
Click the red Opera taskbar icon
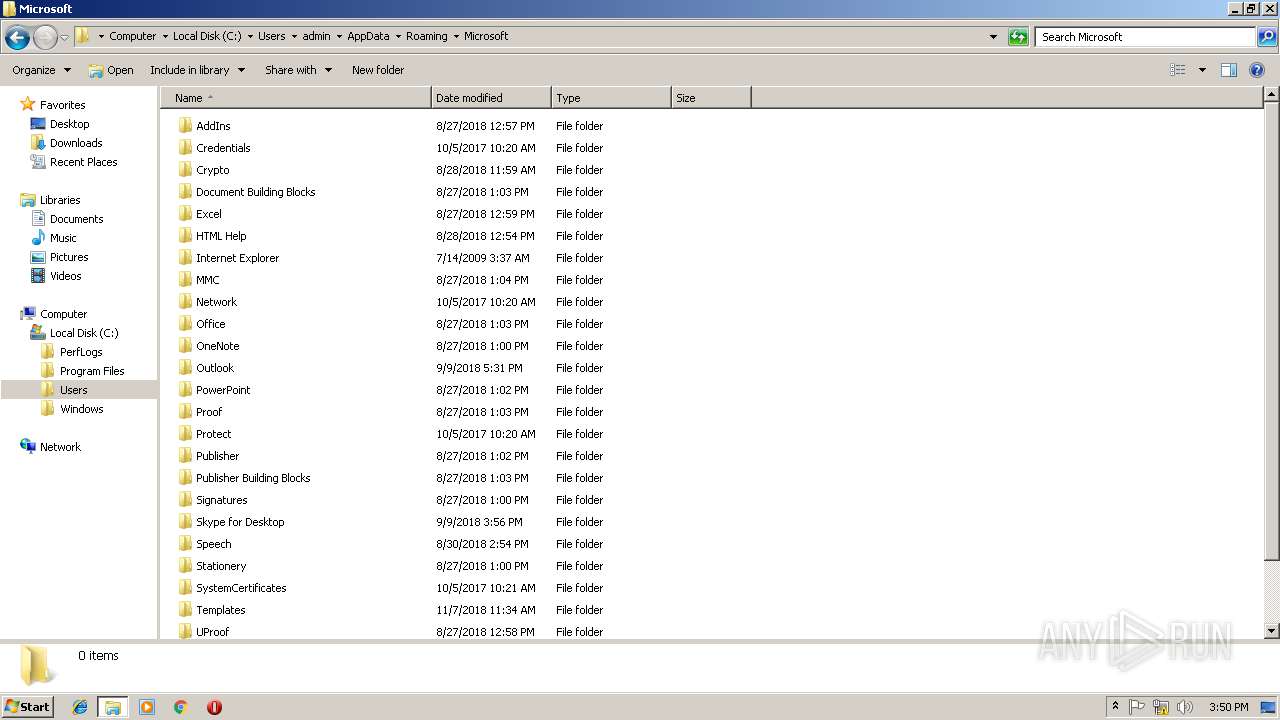(214, 707)
